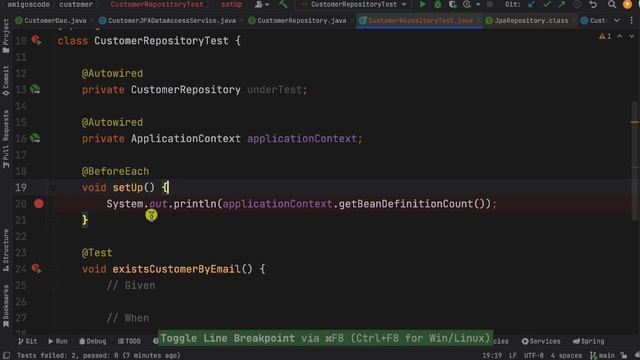
Task: Go to next highlighted problem arrow
Action: 631,36
